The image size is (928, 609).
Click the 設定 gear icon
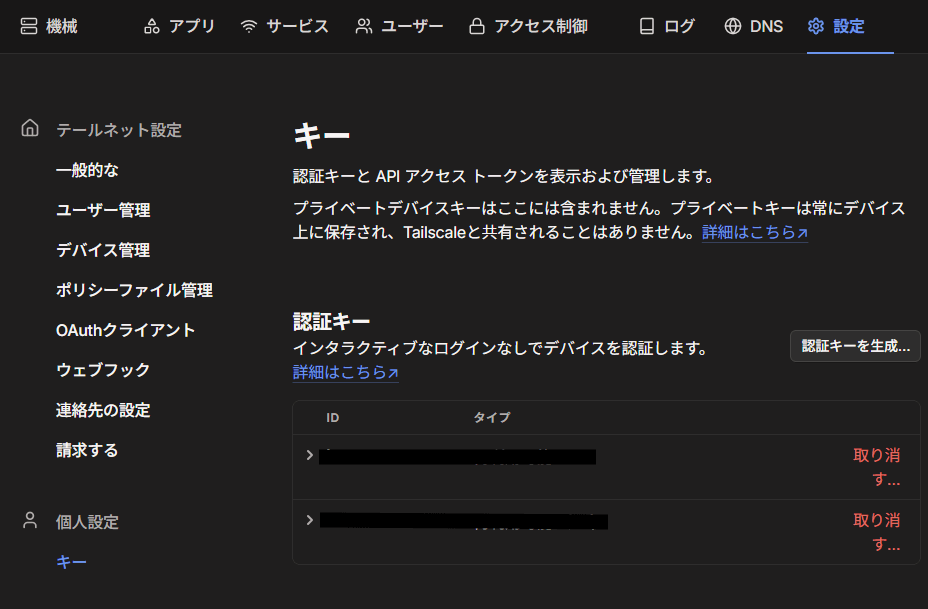click(x=813, y=26)
